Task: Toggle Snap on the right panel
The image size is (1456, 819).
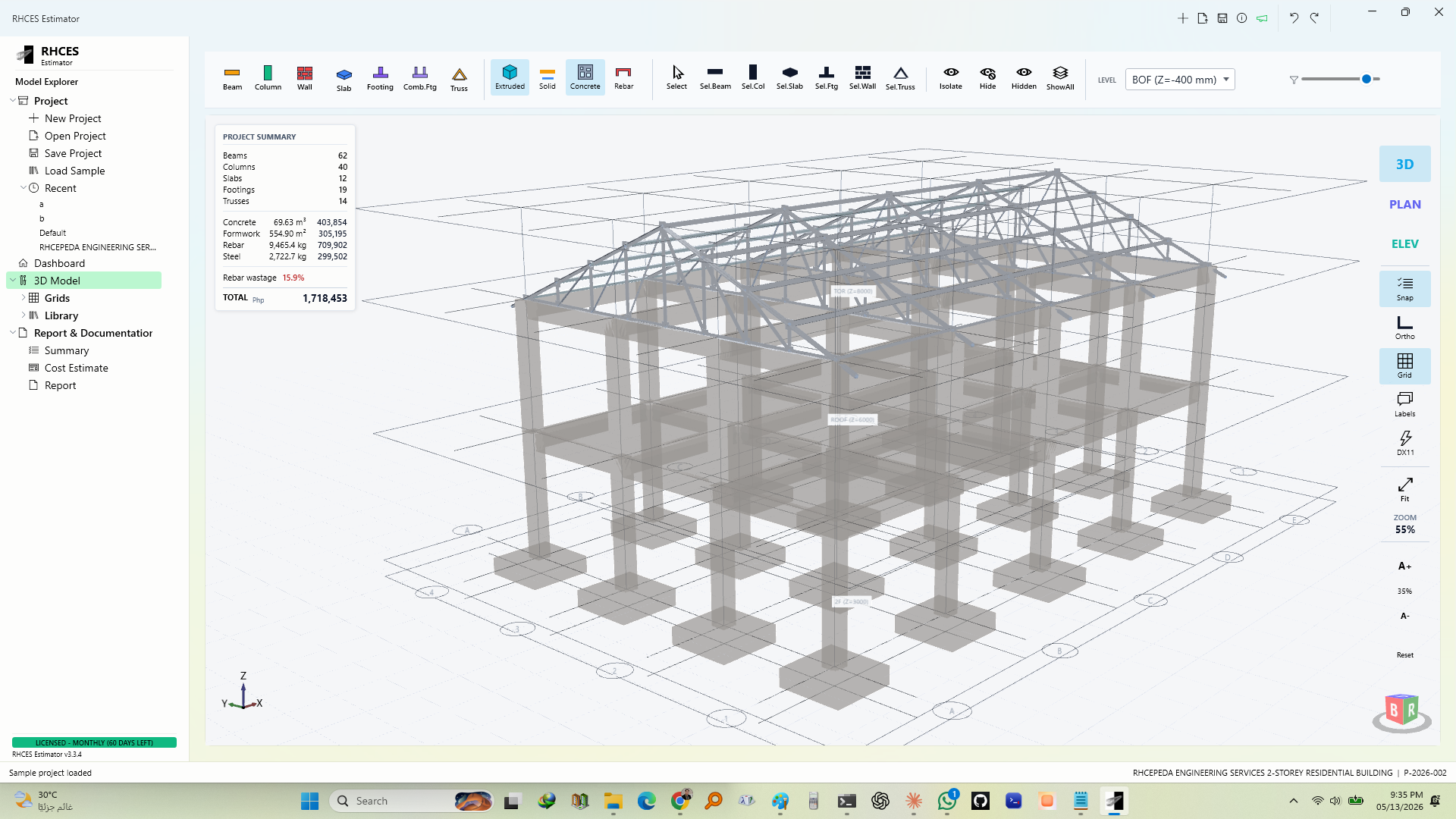Action: tap(1404, 289)
